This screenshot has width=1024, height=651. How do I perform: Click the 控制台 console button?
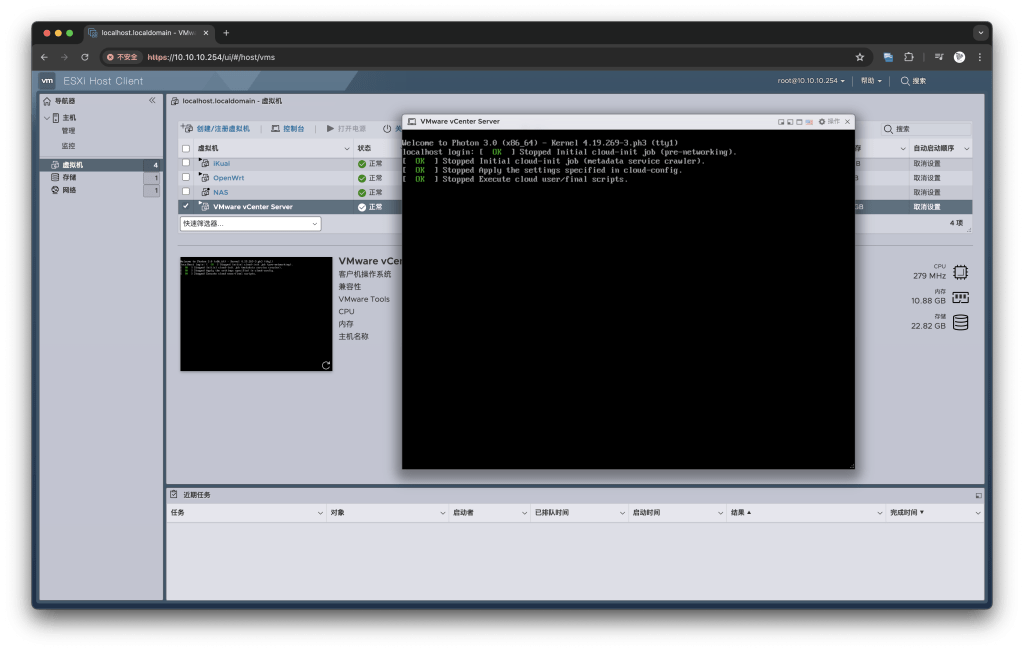click(288, 129)
